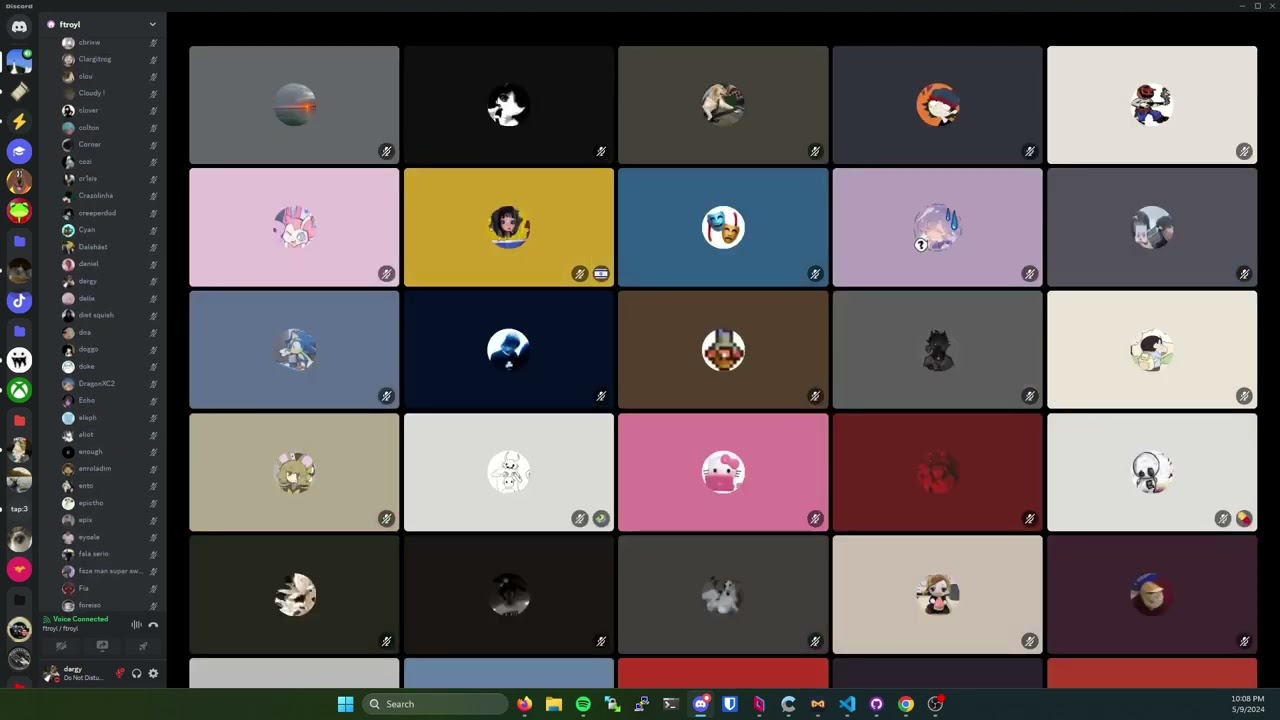Select user Crazolinha in voice list
The width and height of the screenshot is (1280, 720).
pos(108,195)
